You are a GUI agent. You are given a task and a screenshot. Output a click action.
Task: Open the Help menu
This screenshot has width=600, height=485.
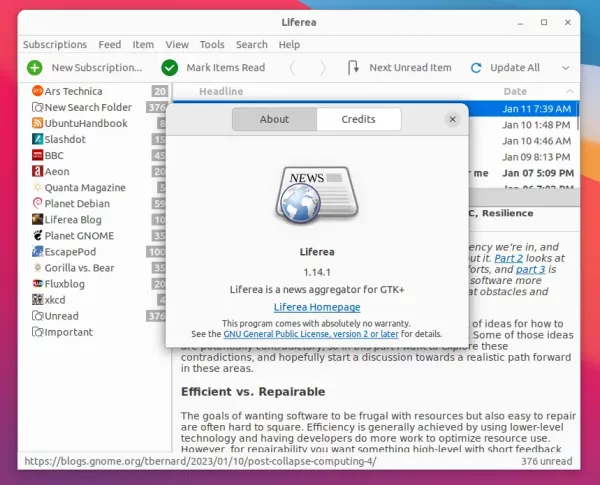pos(289,45)
